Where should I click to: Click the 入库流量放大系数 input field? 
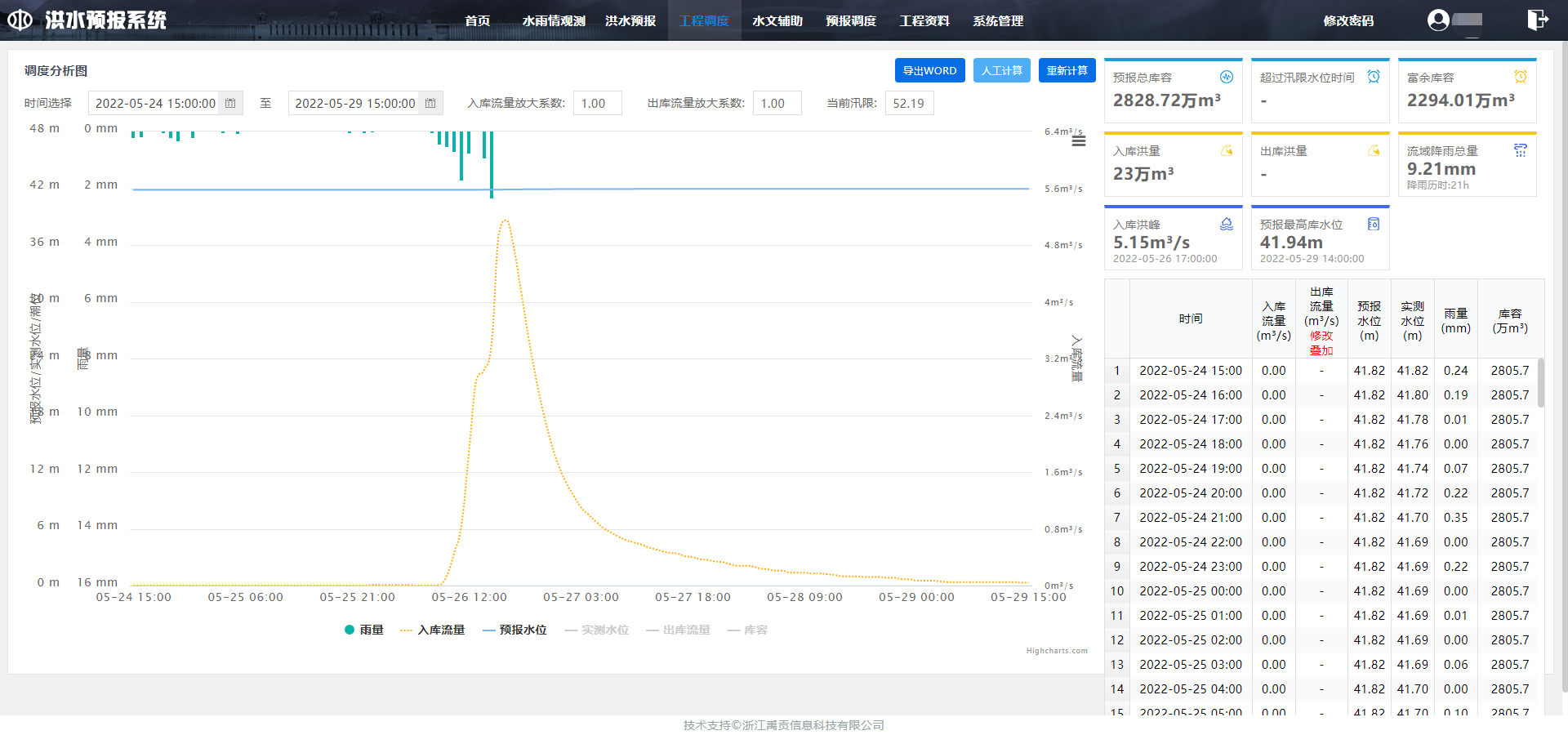597,103
